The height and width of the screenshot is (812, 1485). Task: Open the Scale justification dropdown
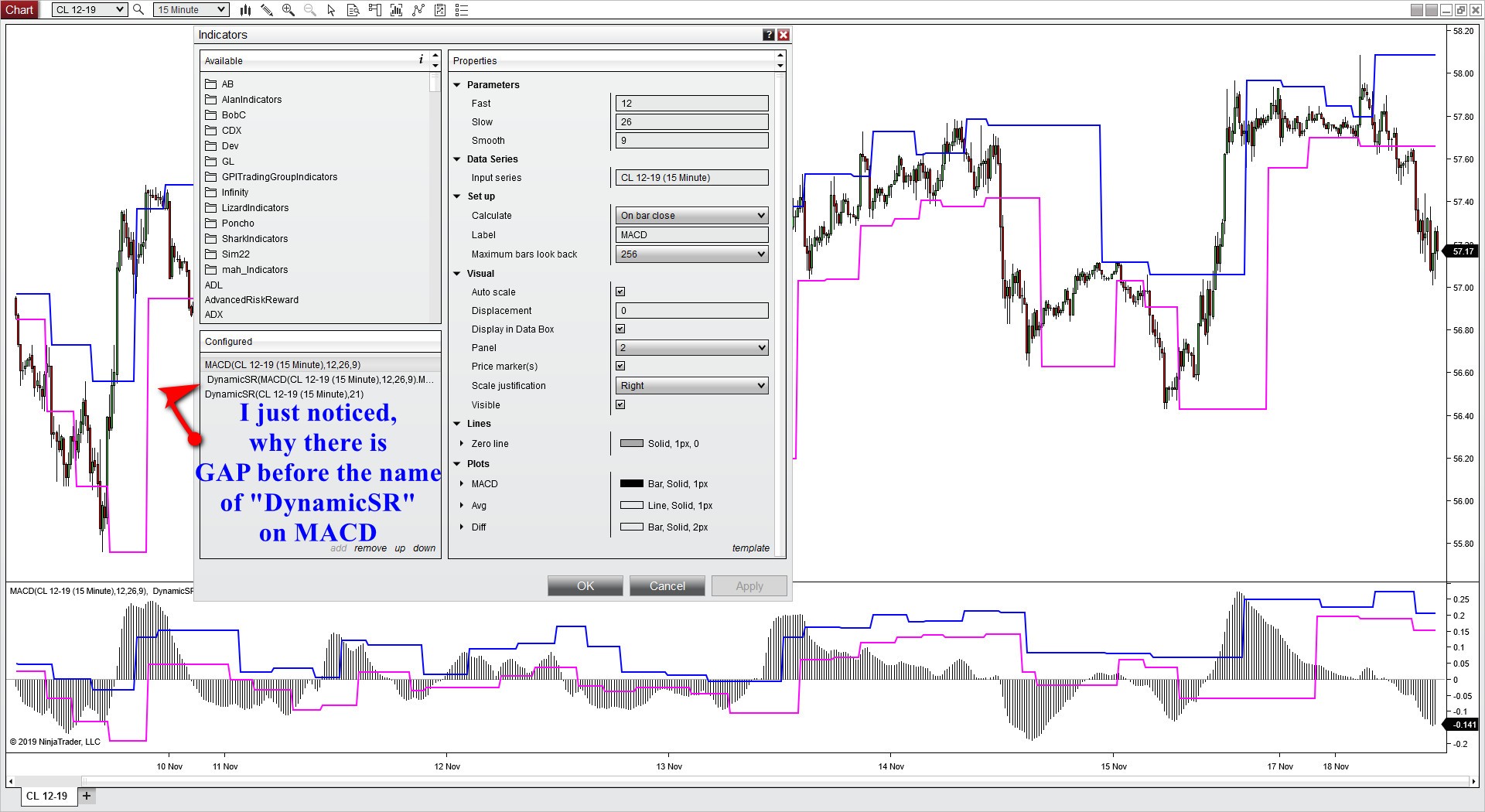pyautogui.click(x=692, y=385)
